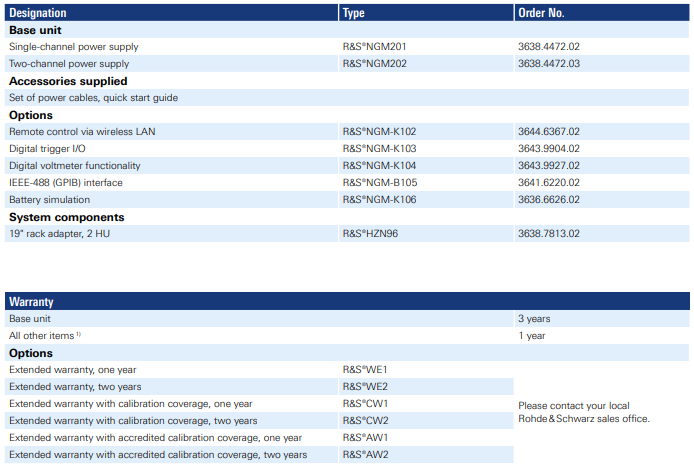Click type R&S NGM-K102
694x467 pixels.
[379, 132]
